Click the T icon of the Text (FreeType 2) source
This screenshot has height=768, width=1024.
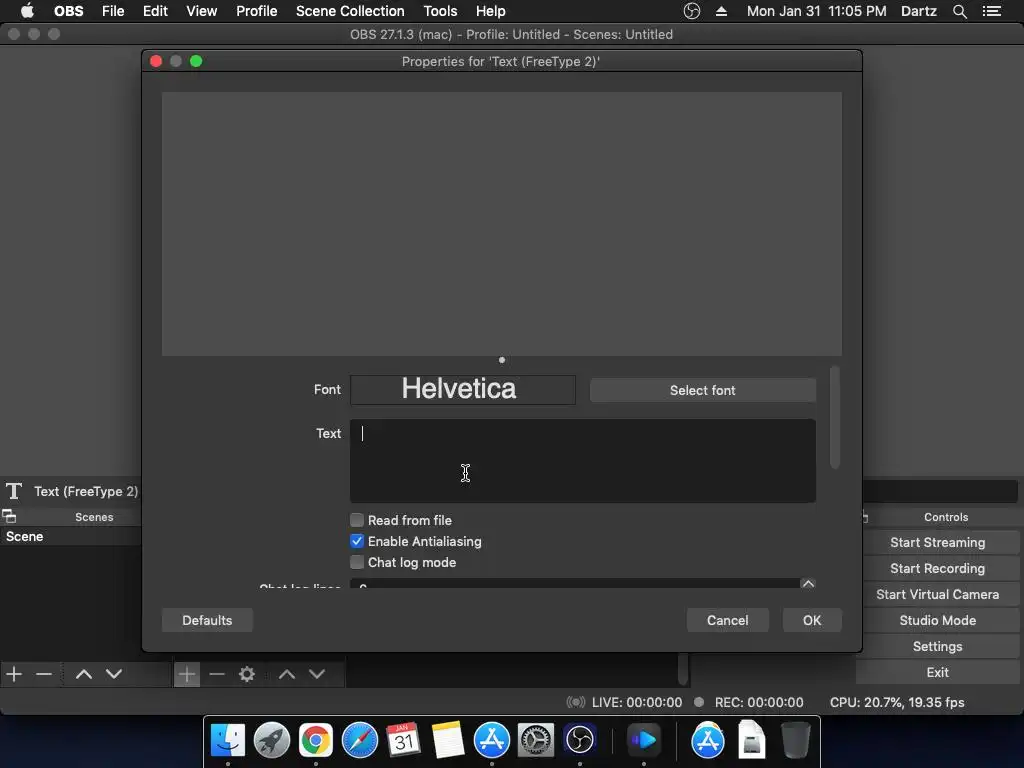[x=14, y=491]
